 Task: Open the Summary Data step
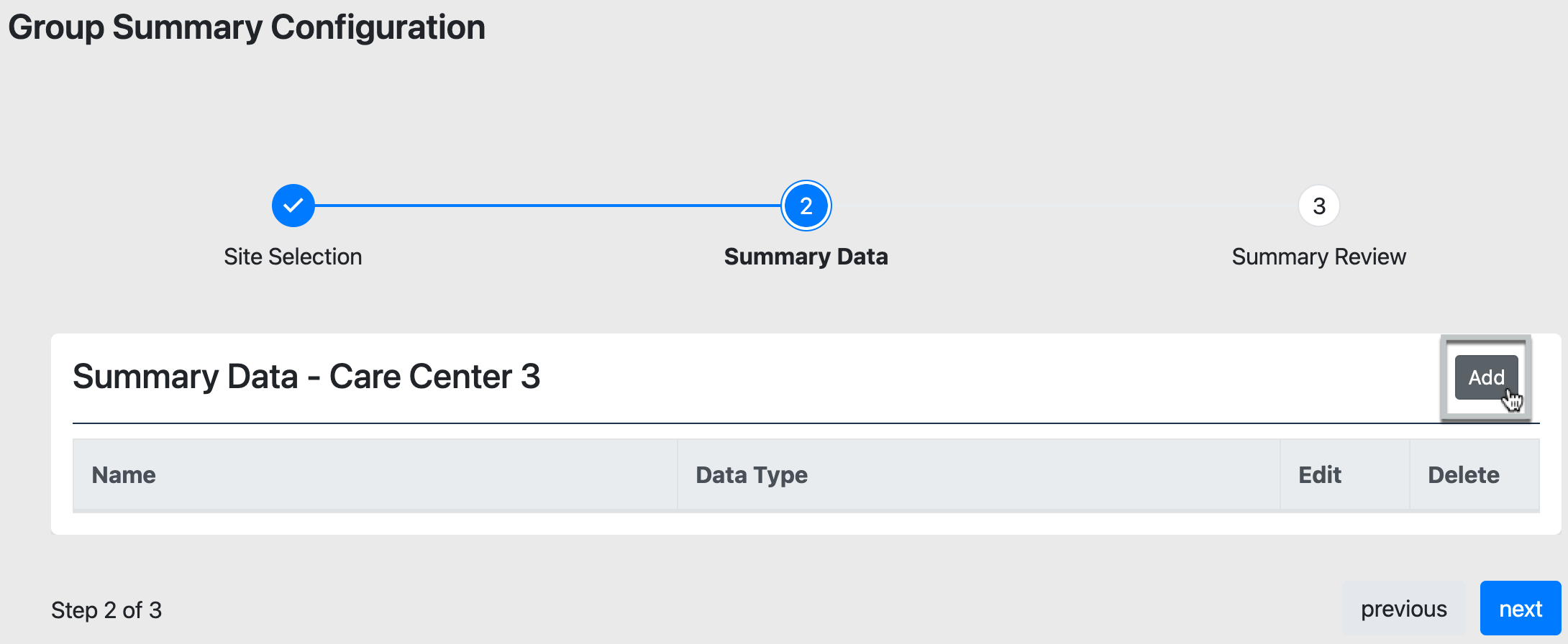806,256
